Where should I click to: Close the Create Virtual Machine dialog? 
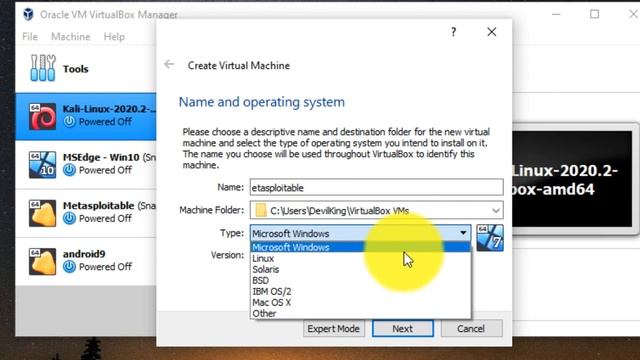tap(491, 32)
